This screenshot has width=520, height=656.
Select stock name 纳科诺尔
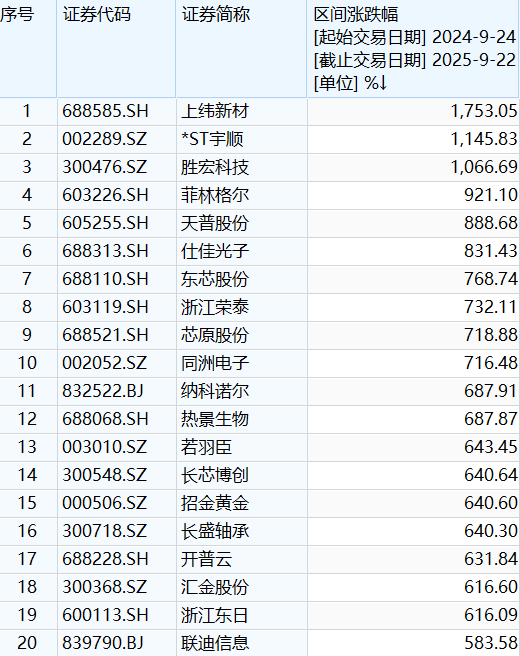[215, 391]
